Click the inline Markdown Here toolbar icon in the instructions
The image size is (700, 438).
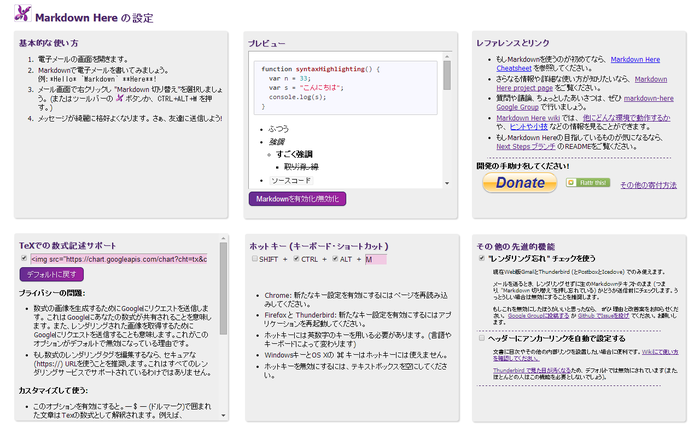(119, 98)
